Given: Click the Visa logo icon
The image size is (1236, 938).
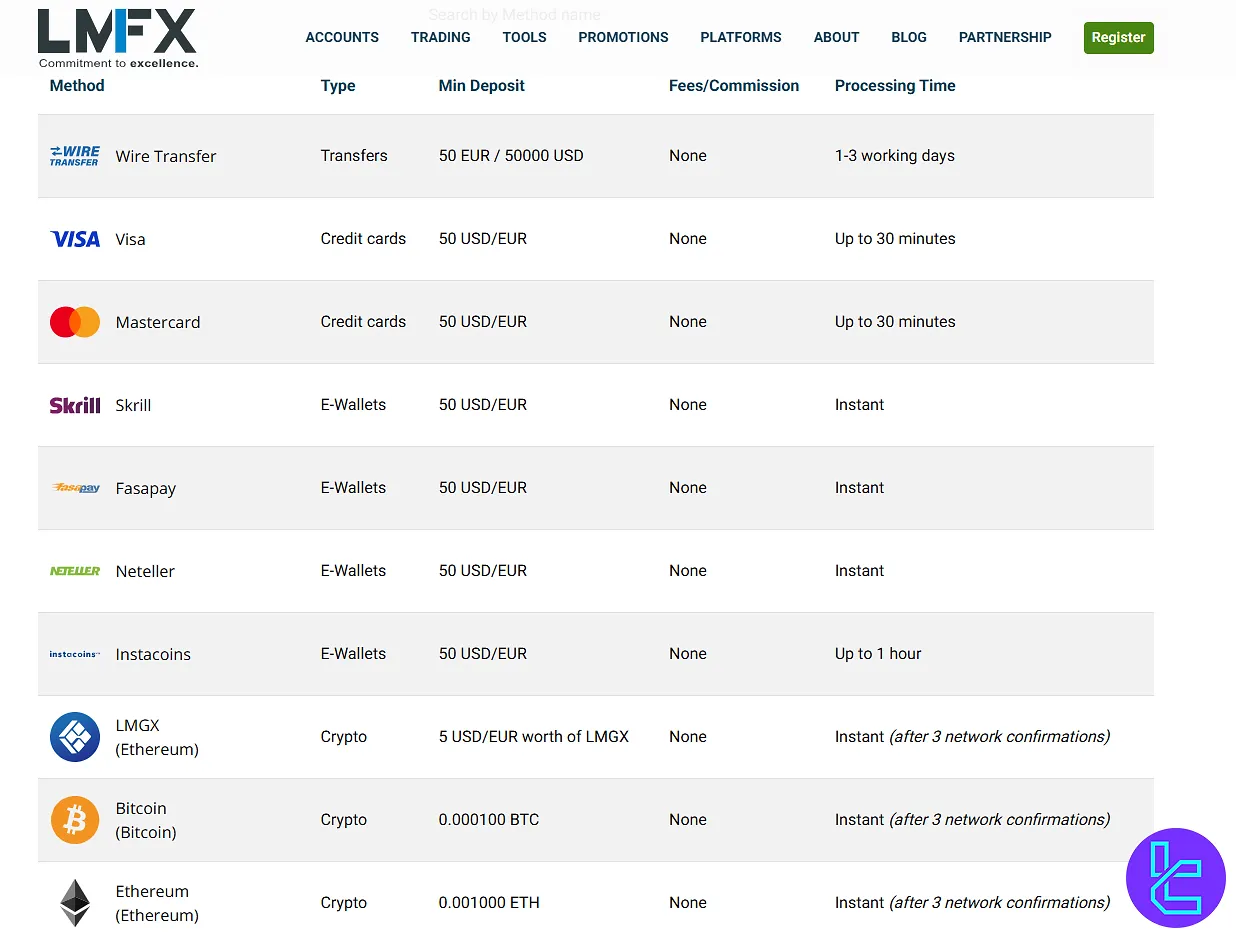Looking at the screenshot, I should [x=75, y=239].
